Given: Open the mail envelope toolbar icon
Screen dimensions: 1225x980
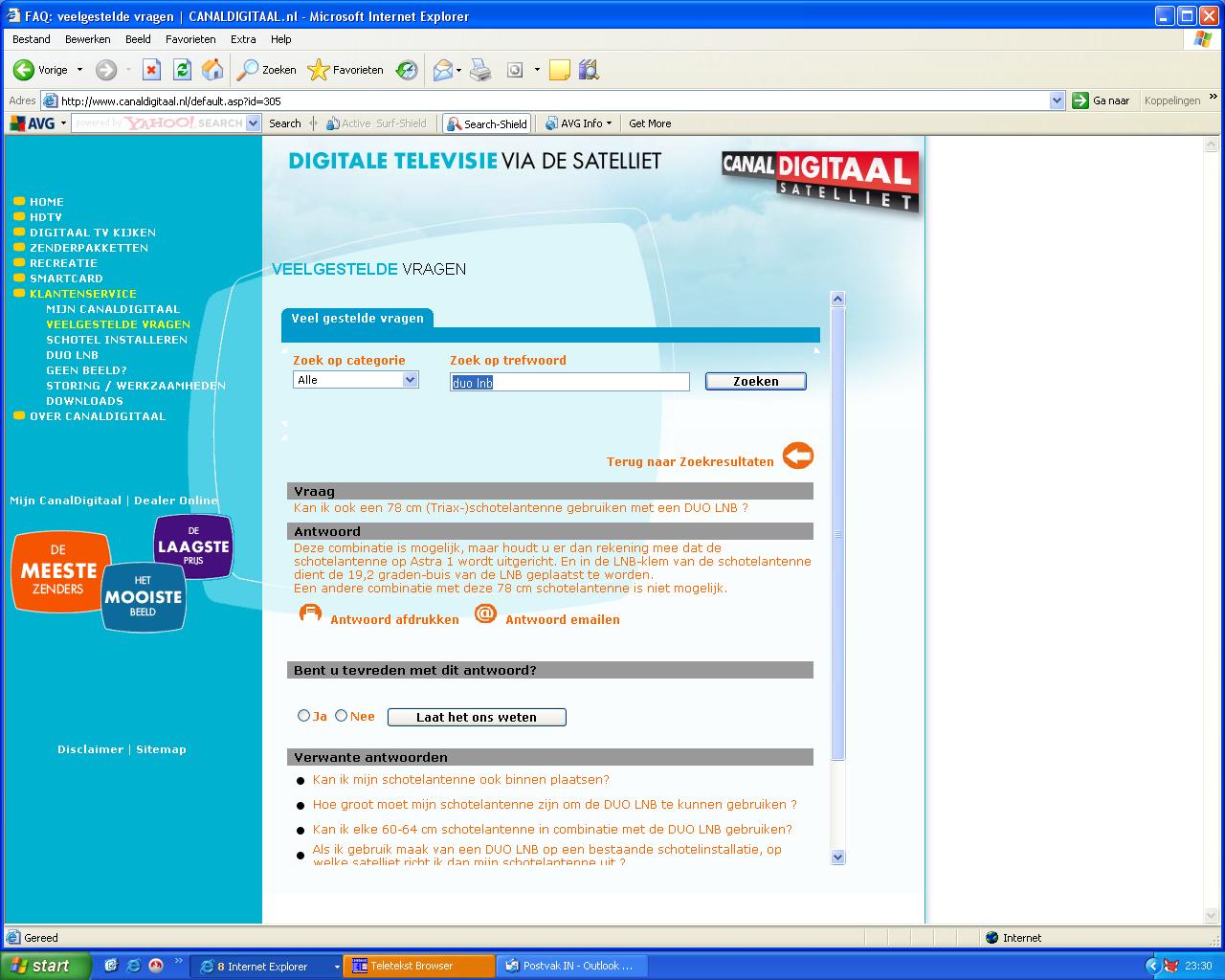Looking at the screenshot, I should pyautogui.click(x=442, y=70).
